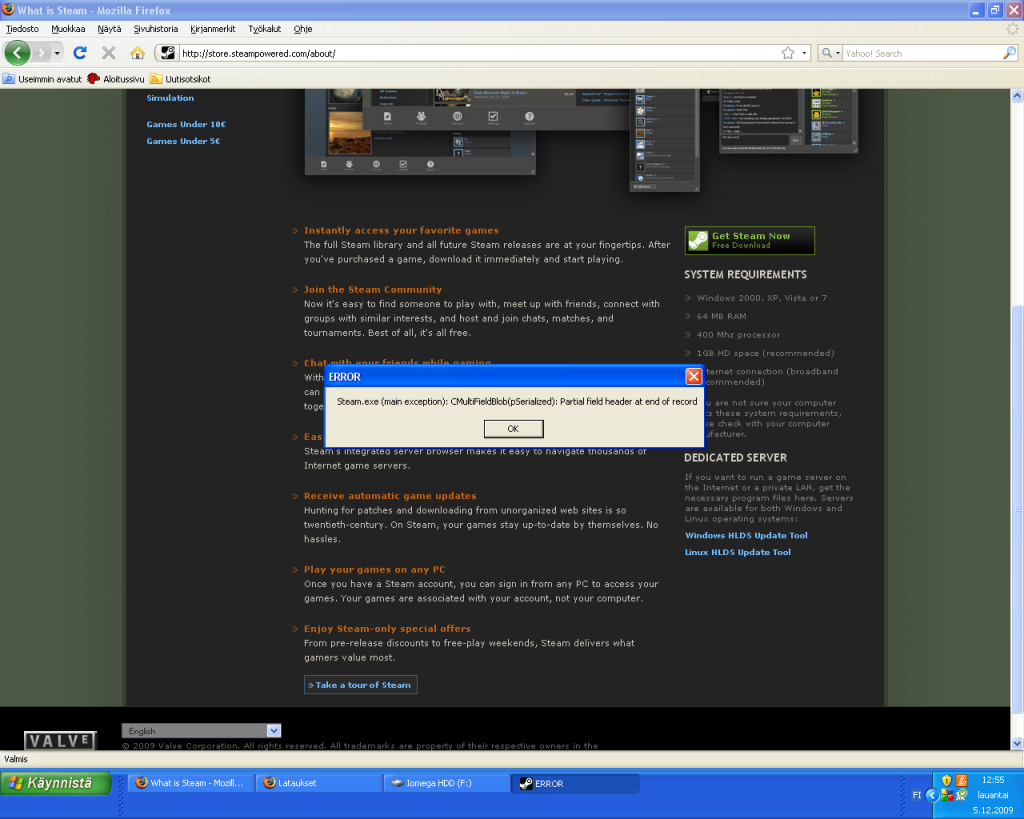Open the Sivuhistoria menu
1024x819 pixels.
tap(155, 29)
